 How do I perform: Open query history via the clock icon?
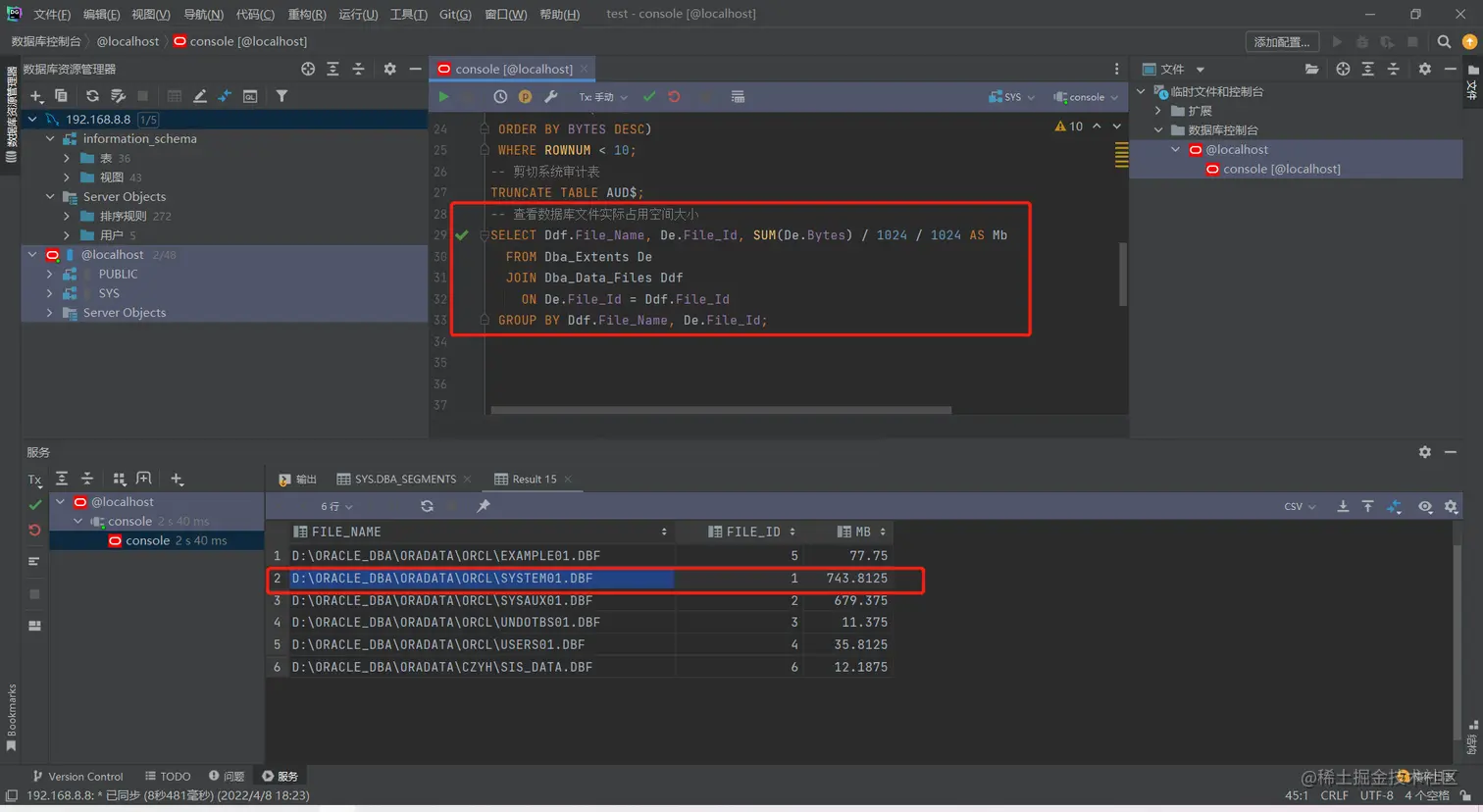(500, 97)
